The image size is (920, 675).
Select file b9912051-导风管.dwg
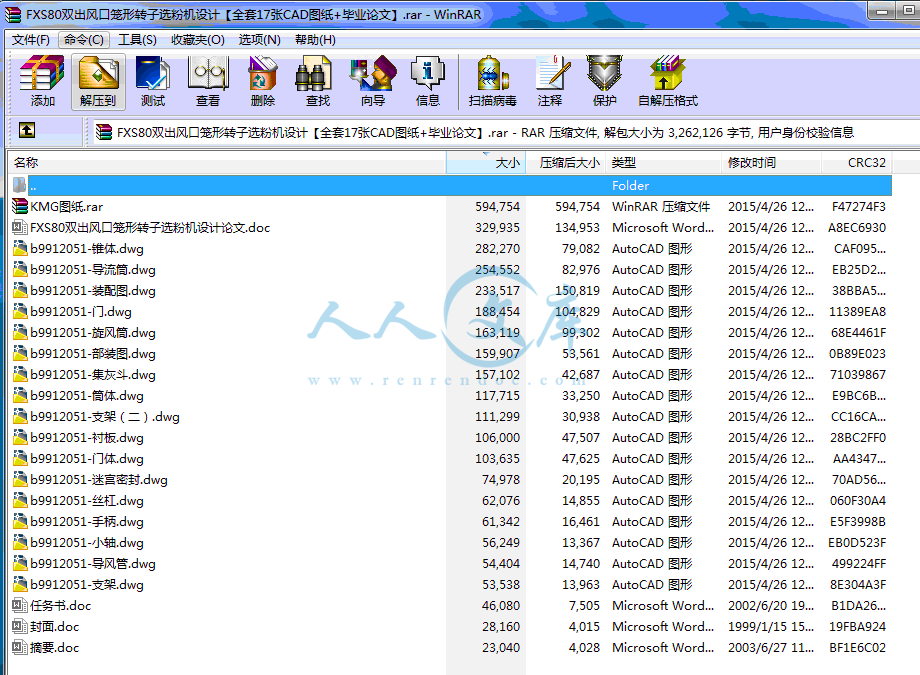click(x=93, y=563)
